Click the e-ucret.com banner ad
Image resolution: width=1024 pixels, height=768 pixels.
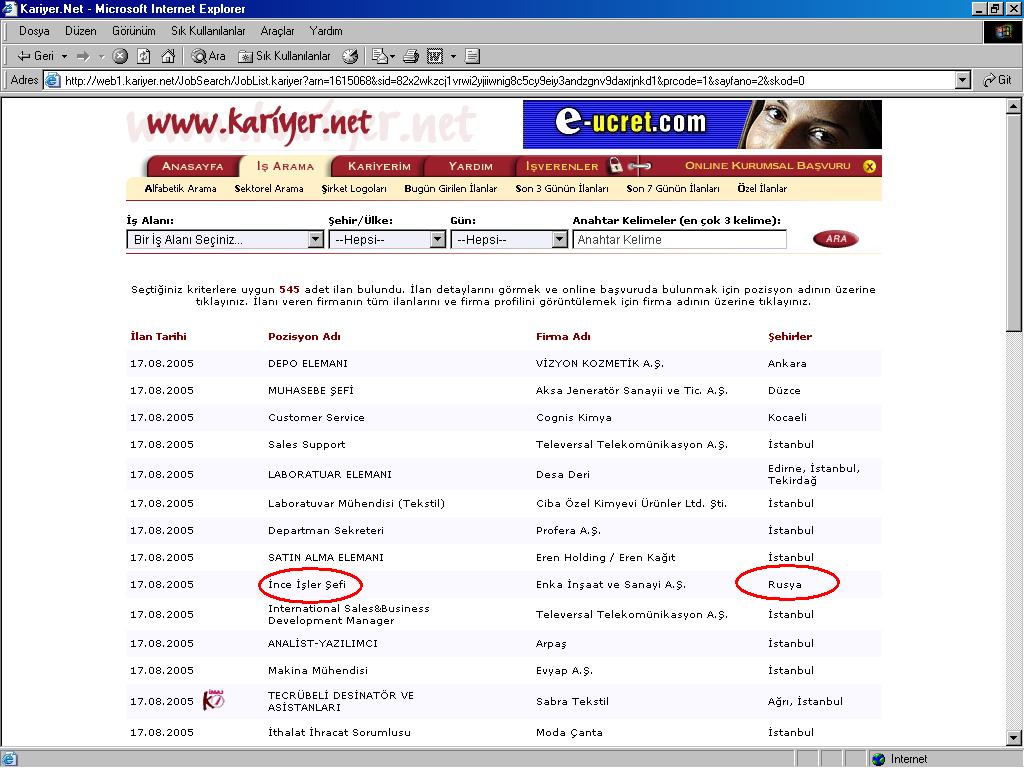(702, 124)
